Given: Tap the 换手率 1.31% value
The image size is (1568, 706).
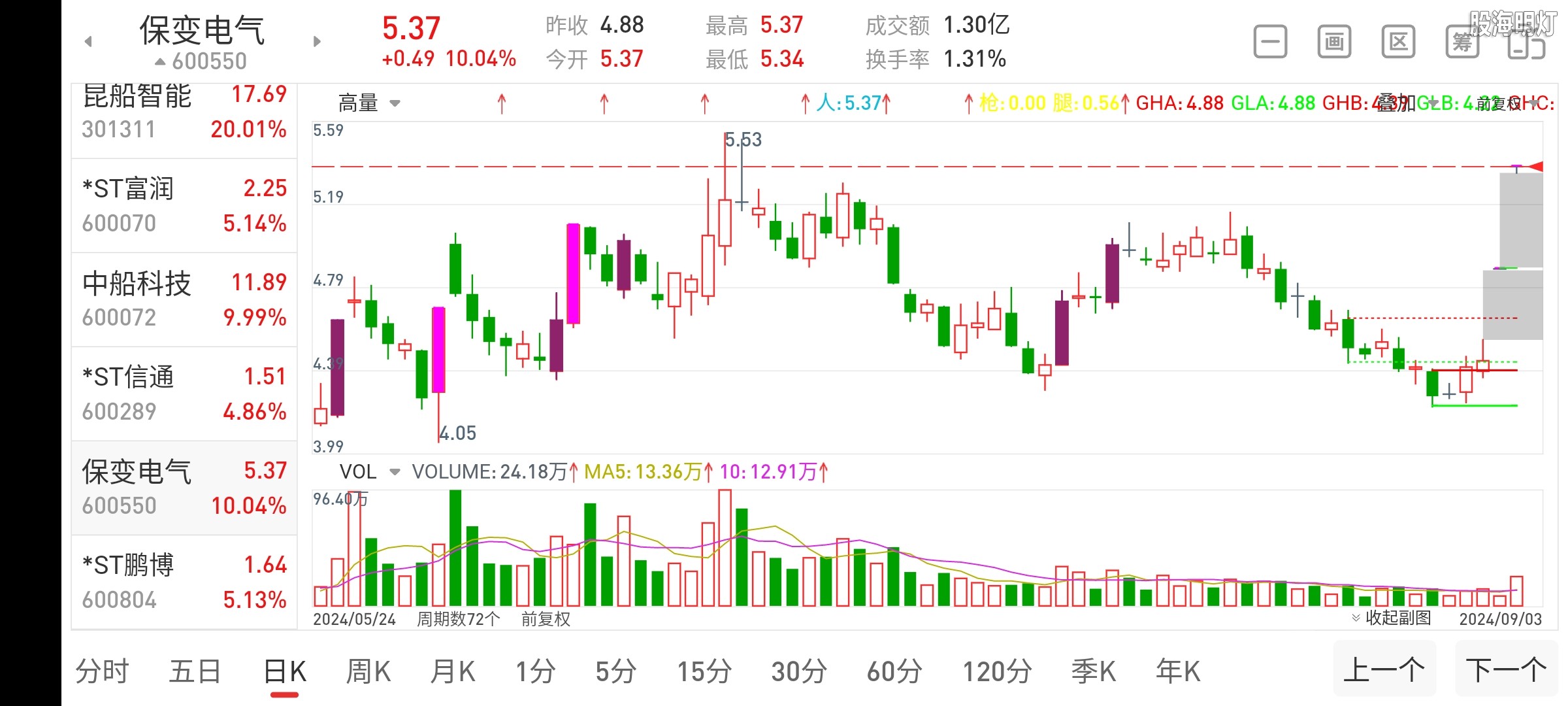Looking at the screenshot, I should (975, 59).
